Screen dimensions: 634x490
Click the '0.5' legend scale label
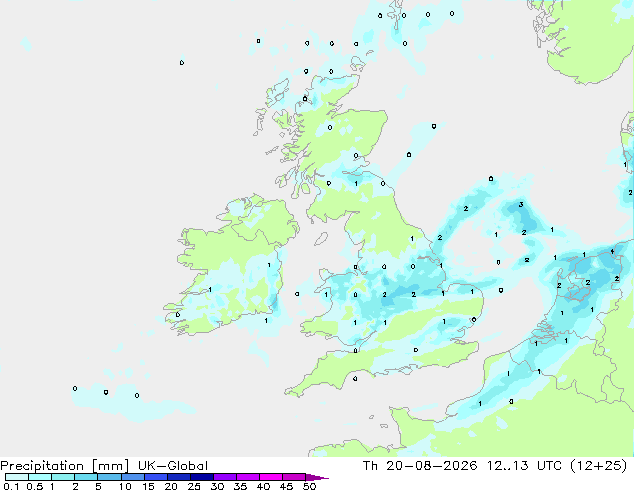pos(35,486)
